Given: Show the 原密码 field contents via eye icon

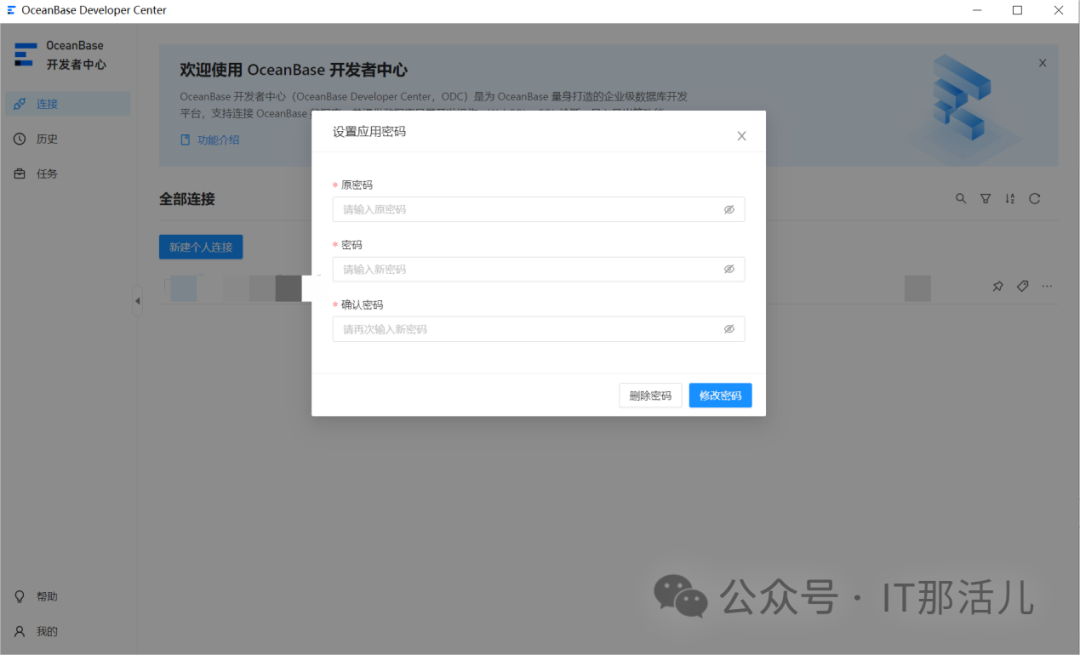Looking at the screenshot, I should click(x=729, y=209).
